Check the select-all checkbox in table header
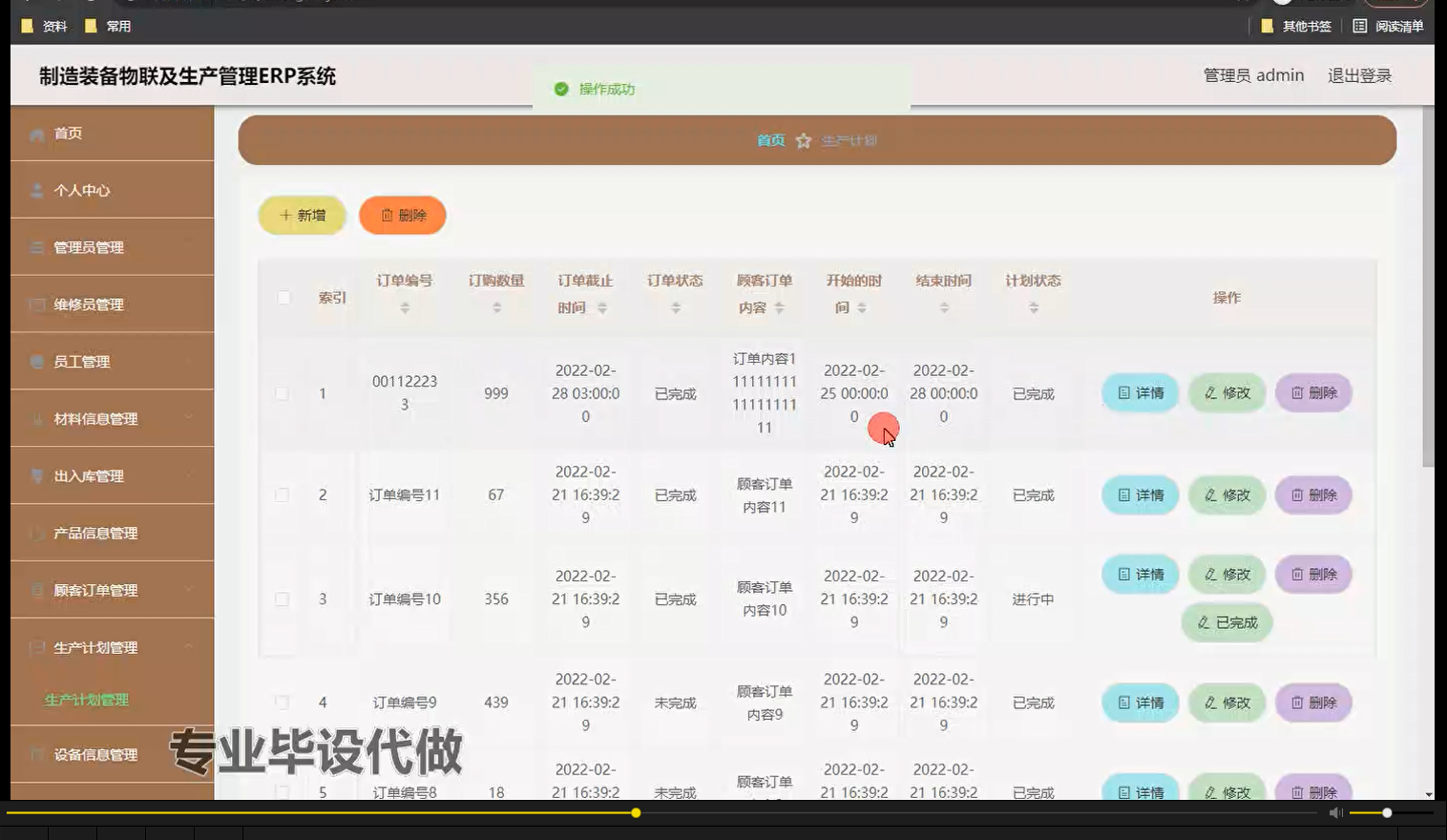Viewport: 1447px width, 840px height. point(283,298)
